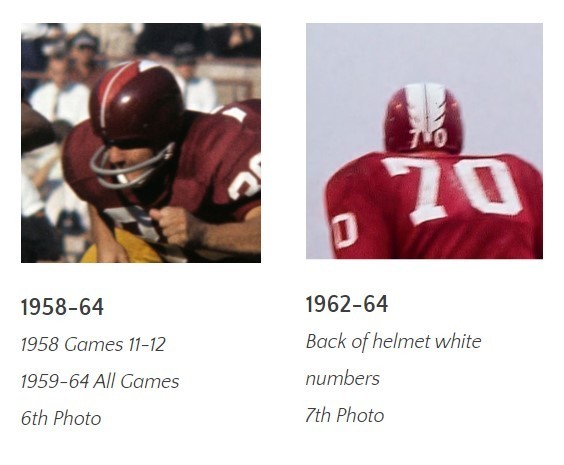
Task: Click the "7th Photo" caption text
Action: (x=345, y=415)
